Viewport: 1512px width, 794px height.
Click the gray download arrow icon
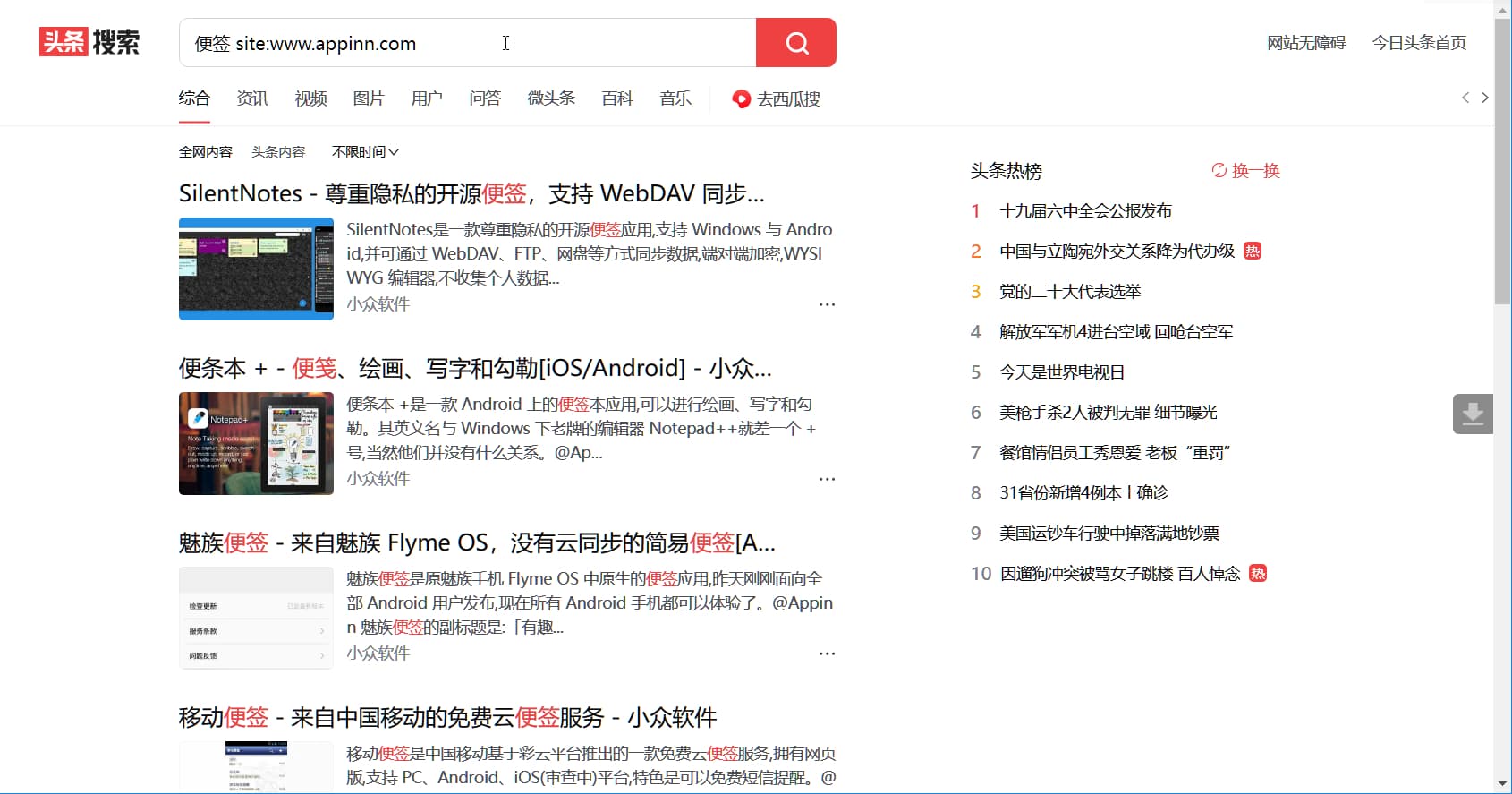(1473, 414)
